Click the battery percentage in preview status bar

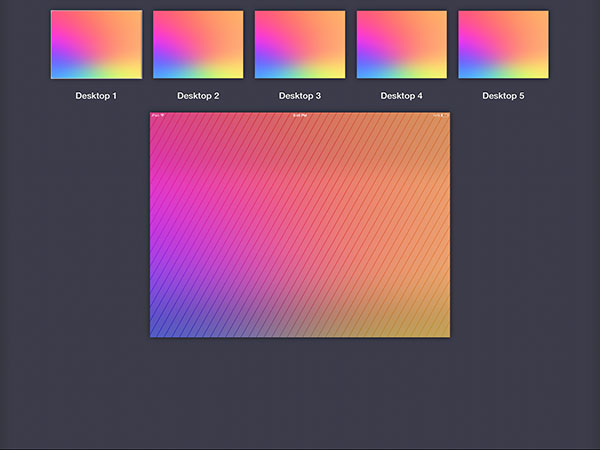[x=437, y=116]
